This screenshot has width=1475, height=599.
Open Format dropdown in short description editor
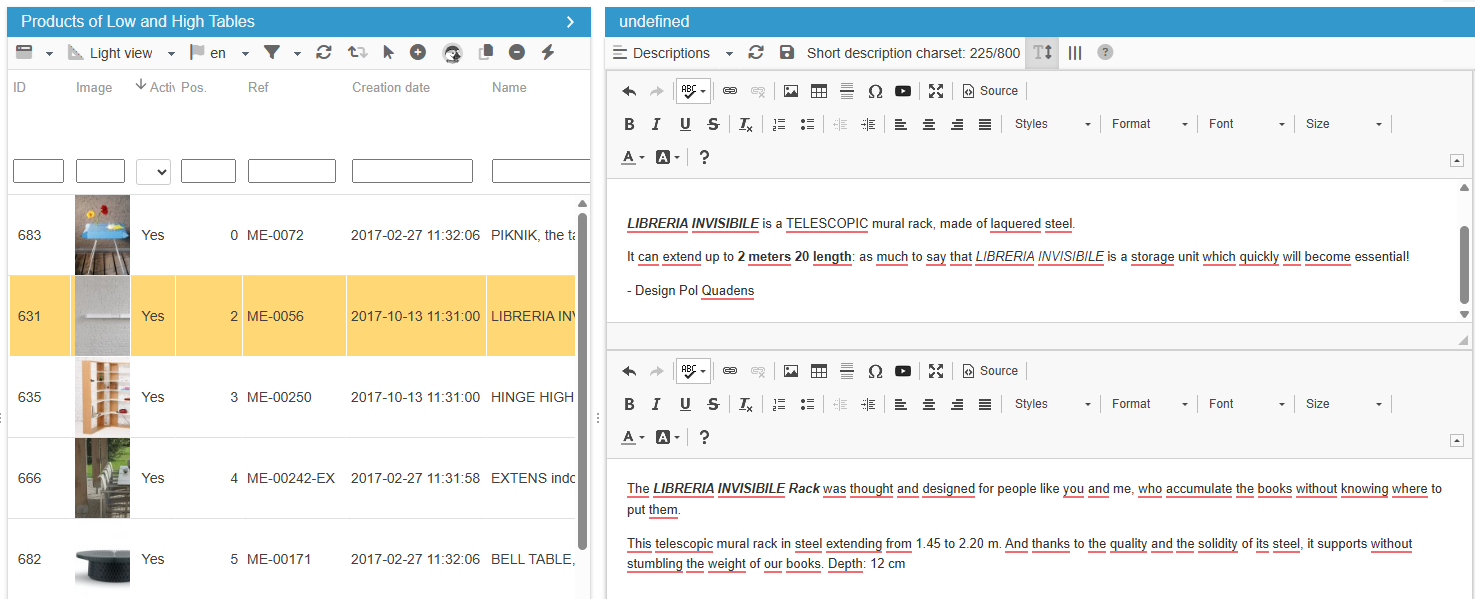[1150, 124]
